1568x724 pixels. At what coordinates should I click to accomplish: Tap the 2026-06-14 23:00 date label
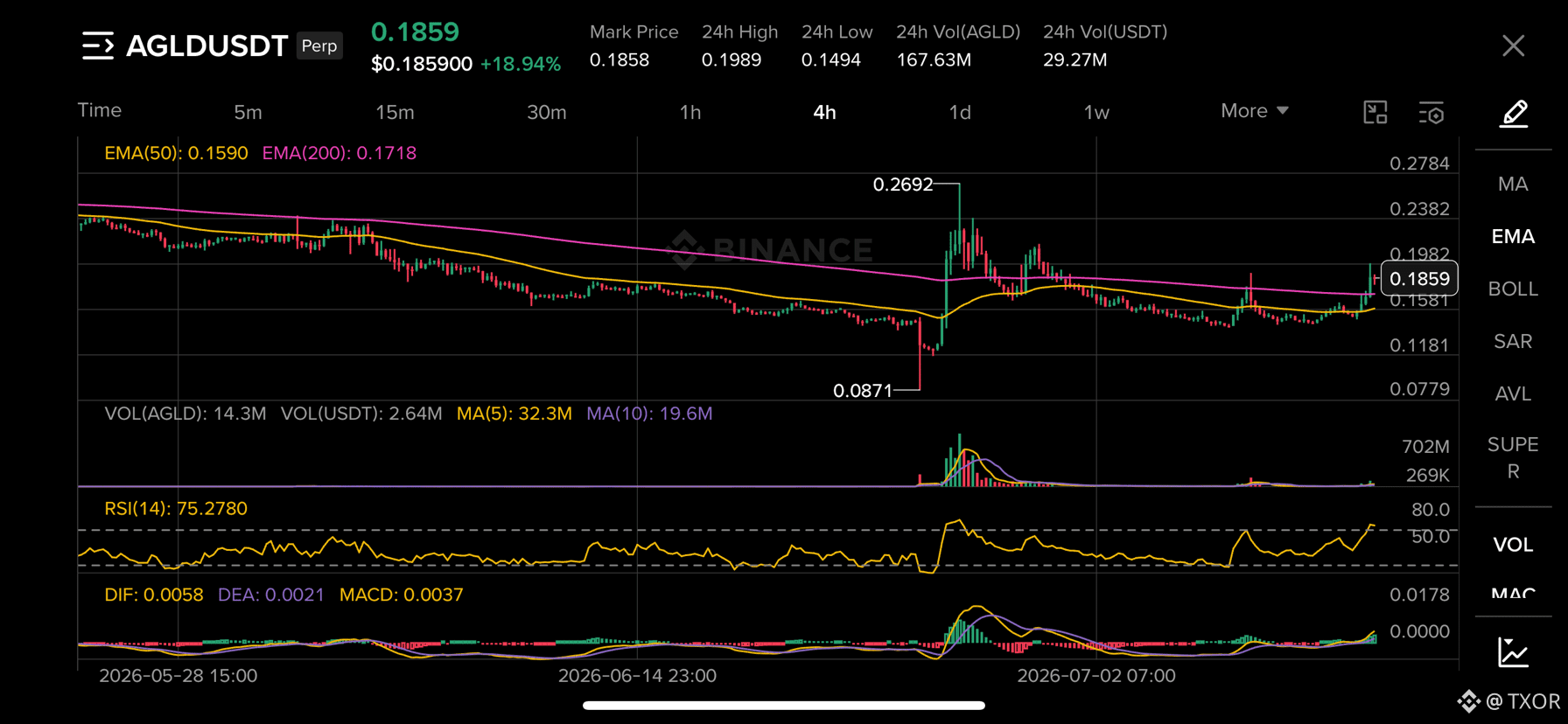pyautogui.click(x=637, y=676)
